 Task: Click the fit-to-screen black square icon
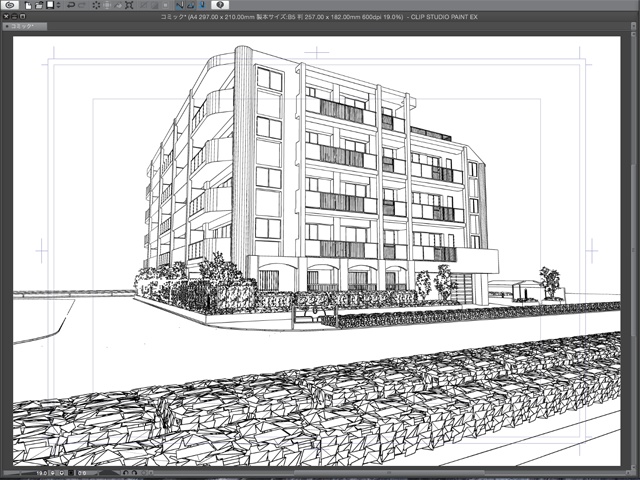tap(71, 473)
